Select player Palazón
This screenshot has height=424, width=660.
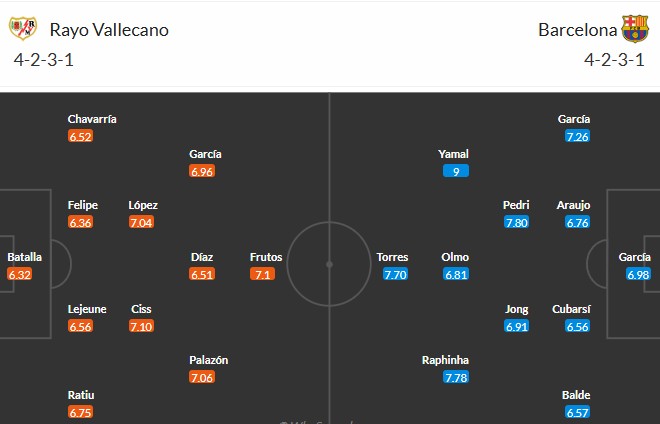[209, 360]
